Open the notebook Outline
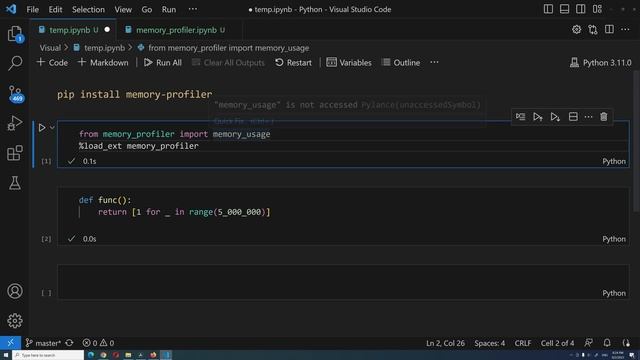 (401, 62)
